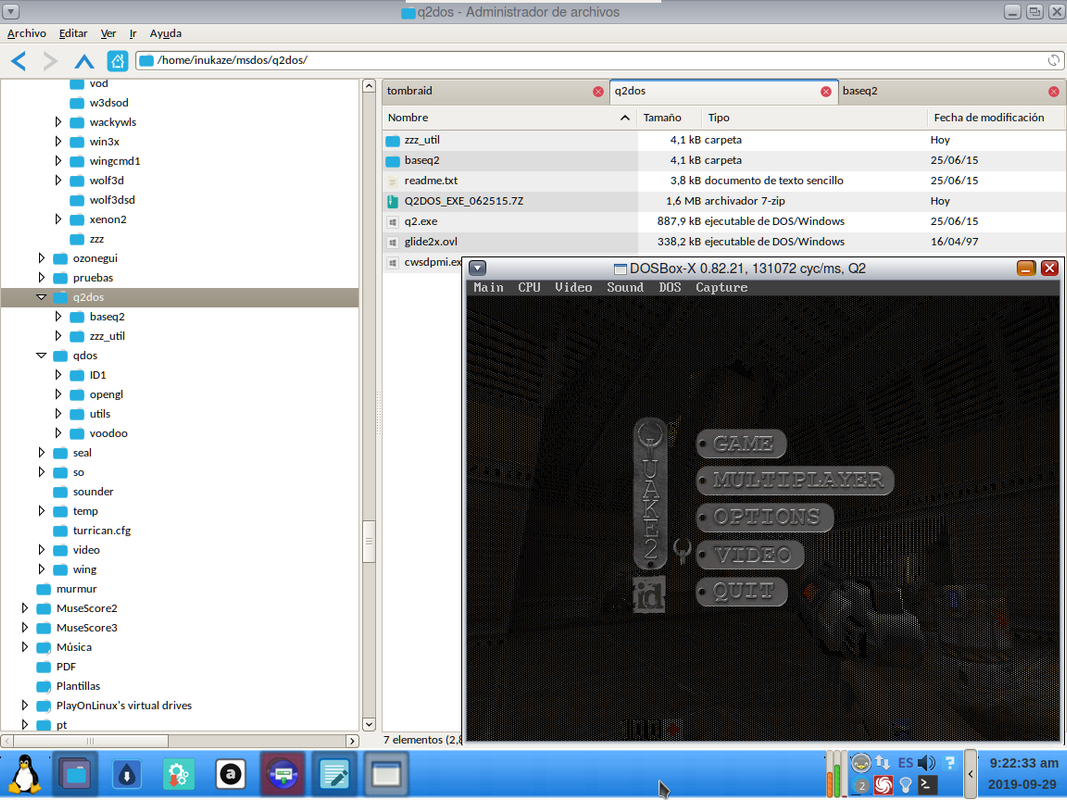The width and height of the screenshot is (1067, 800).
Task: Open the terminal tray icon
Action: pyautogui.click(x=926, y=785)
